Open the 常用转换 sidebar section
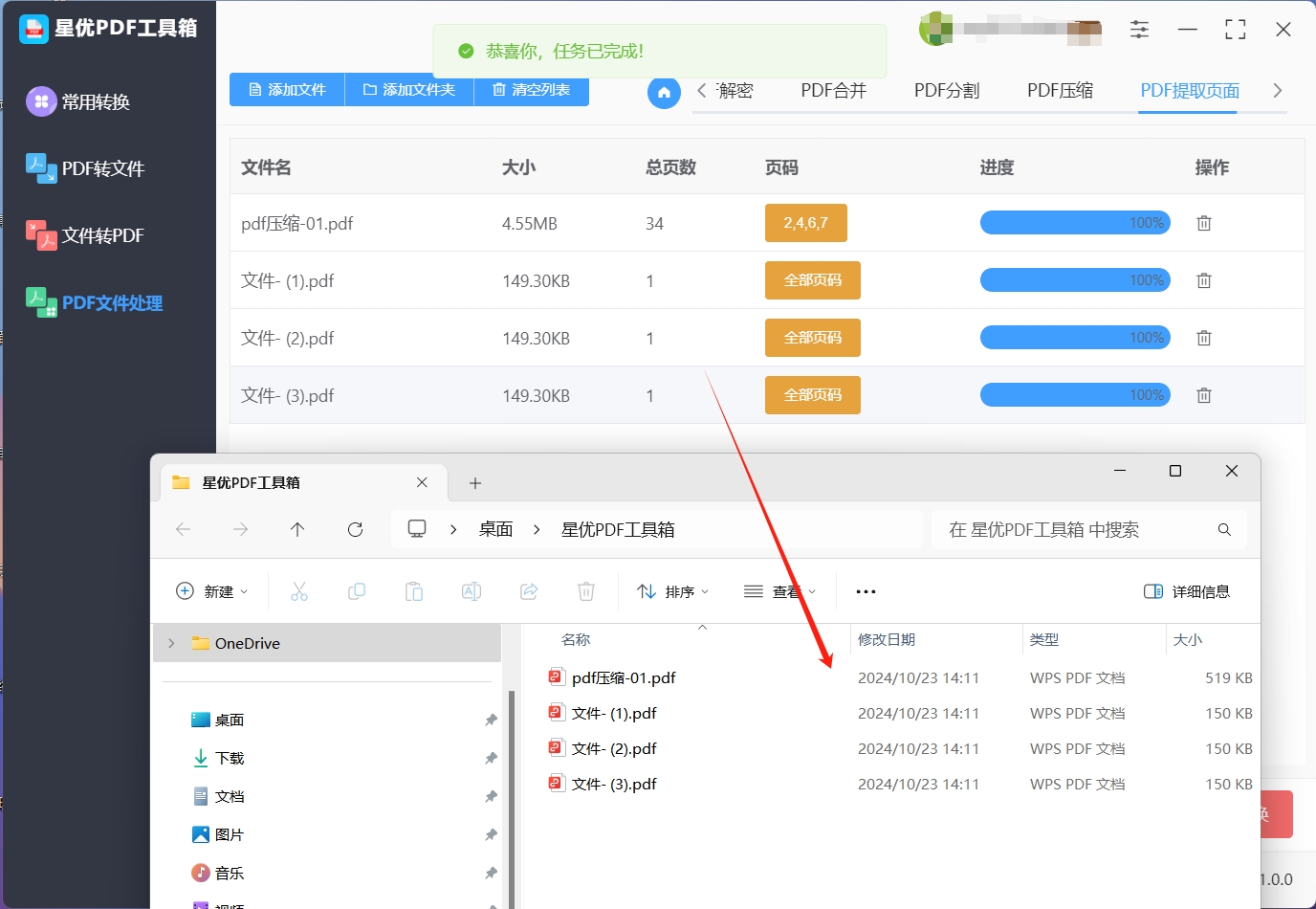Screen dimensions: 1316x909 pos(78,101)
